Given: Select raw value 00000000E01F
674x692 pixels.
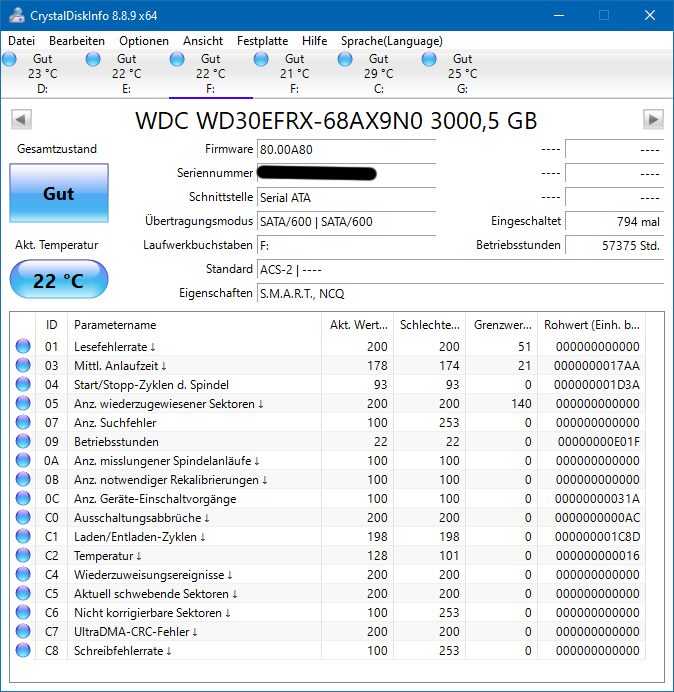Looking at the screenshot, I should tap(599, 442).
